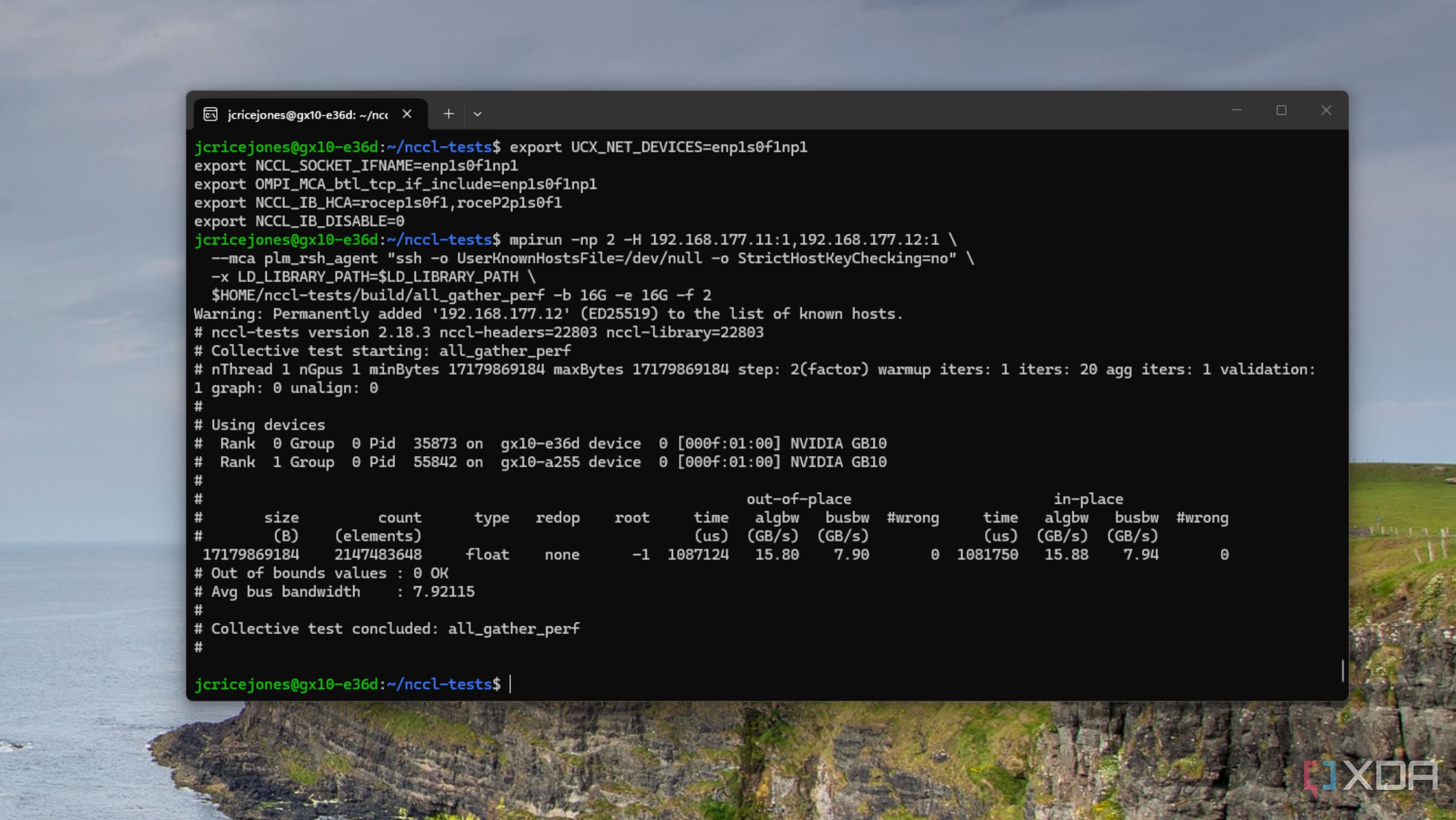Click the cursor at the final shell prompt

510,684
